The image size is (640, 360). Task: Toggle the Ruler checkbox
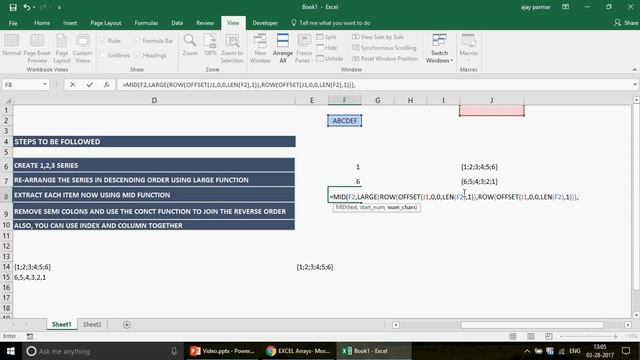click(x=103, y=41)
